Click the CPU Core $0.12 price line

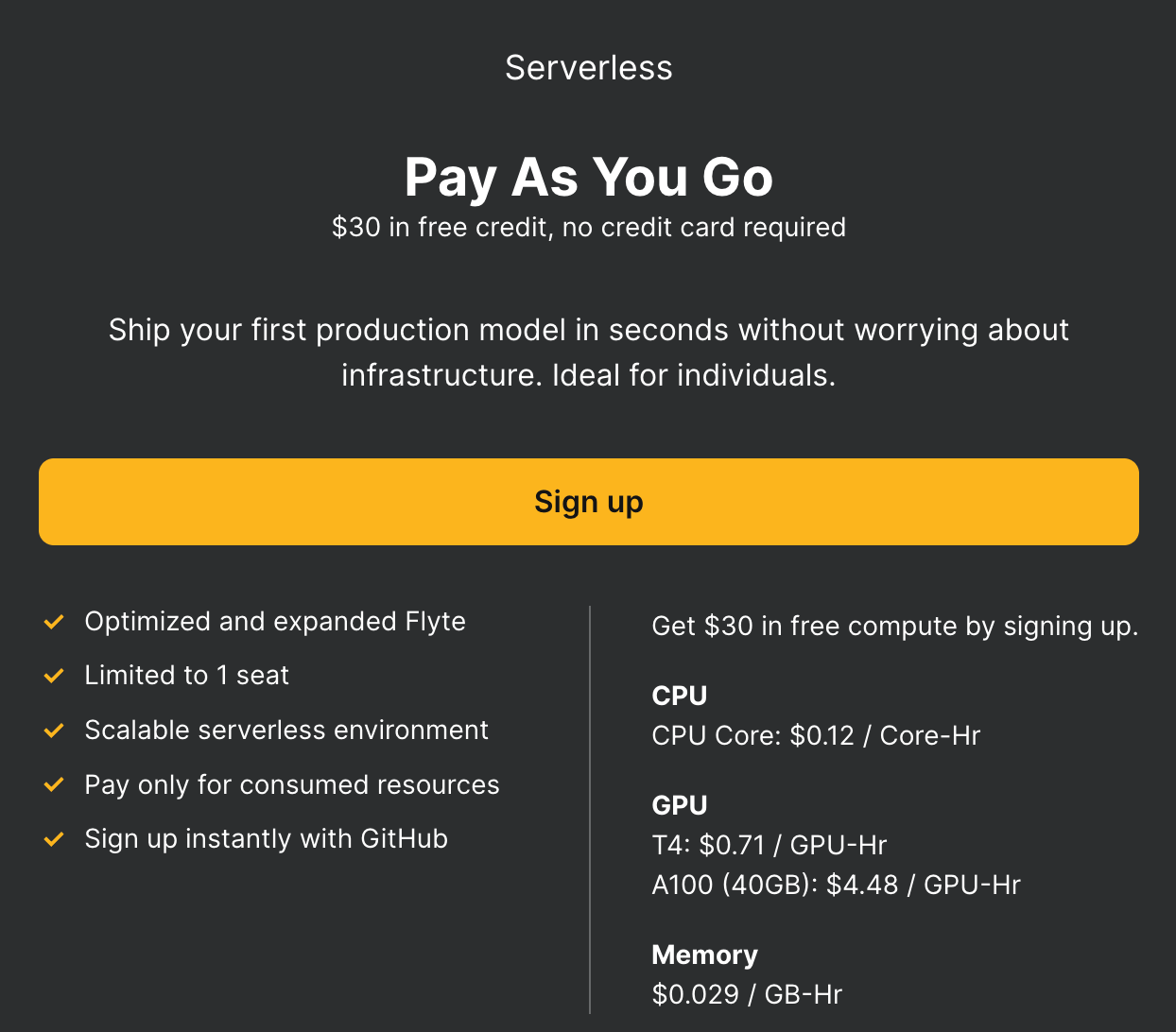pos(816,736)
